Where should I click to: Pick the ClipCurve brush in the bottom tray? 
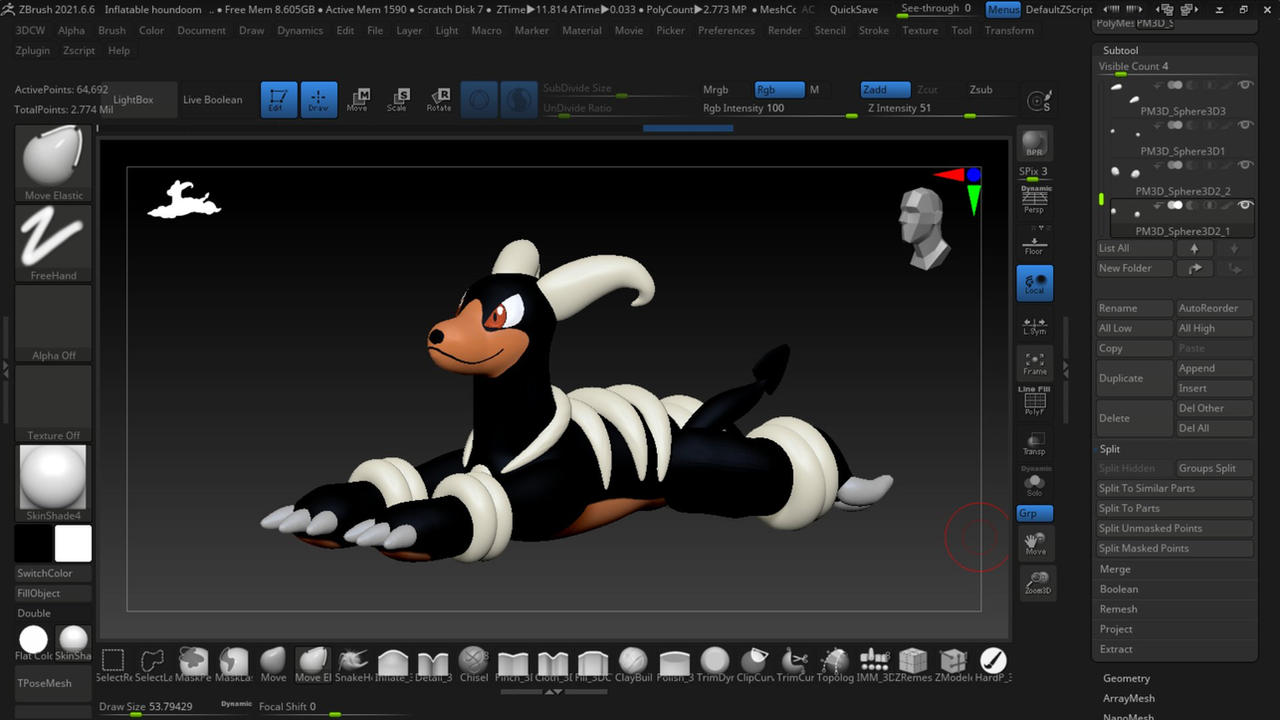pos(754,663)
